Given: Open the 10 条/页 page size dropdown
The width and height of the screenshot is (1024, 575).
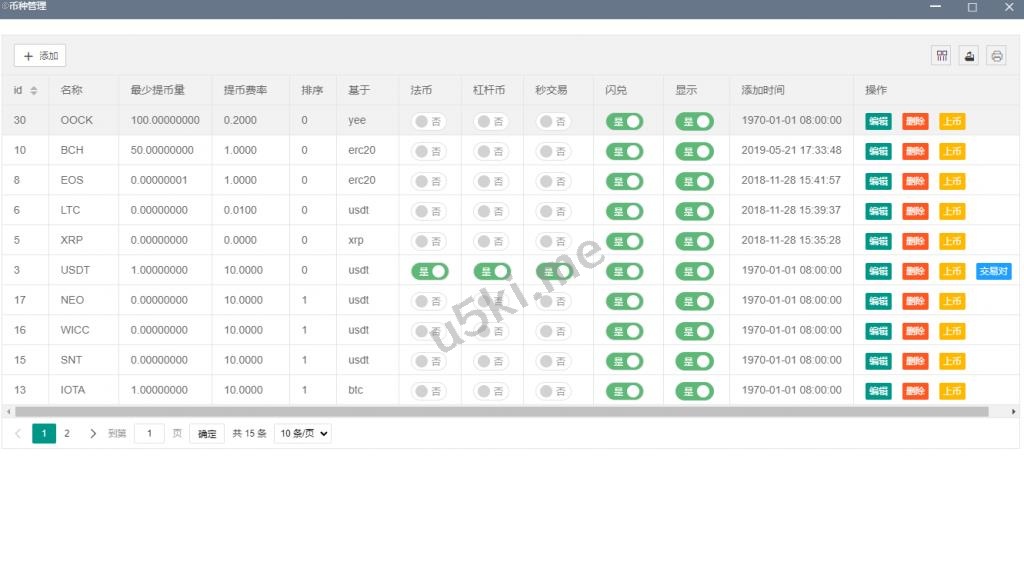Looking at the screenshot, I should click(x=303, y=434).
